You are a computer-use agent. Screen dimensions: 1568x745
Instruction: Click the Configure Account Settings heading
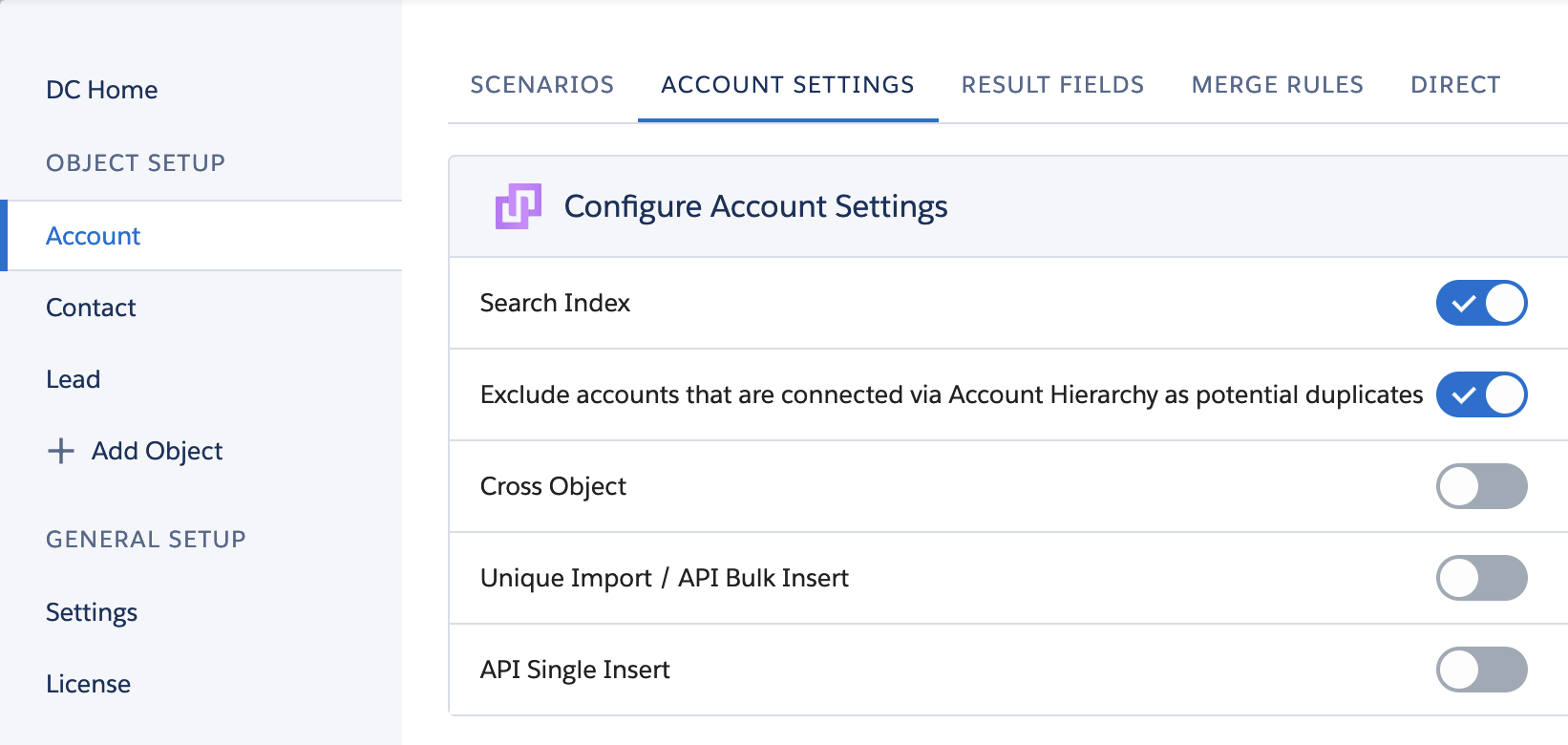point(755,206)
